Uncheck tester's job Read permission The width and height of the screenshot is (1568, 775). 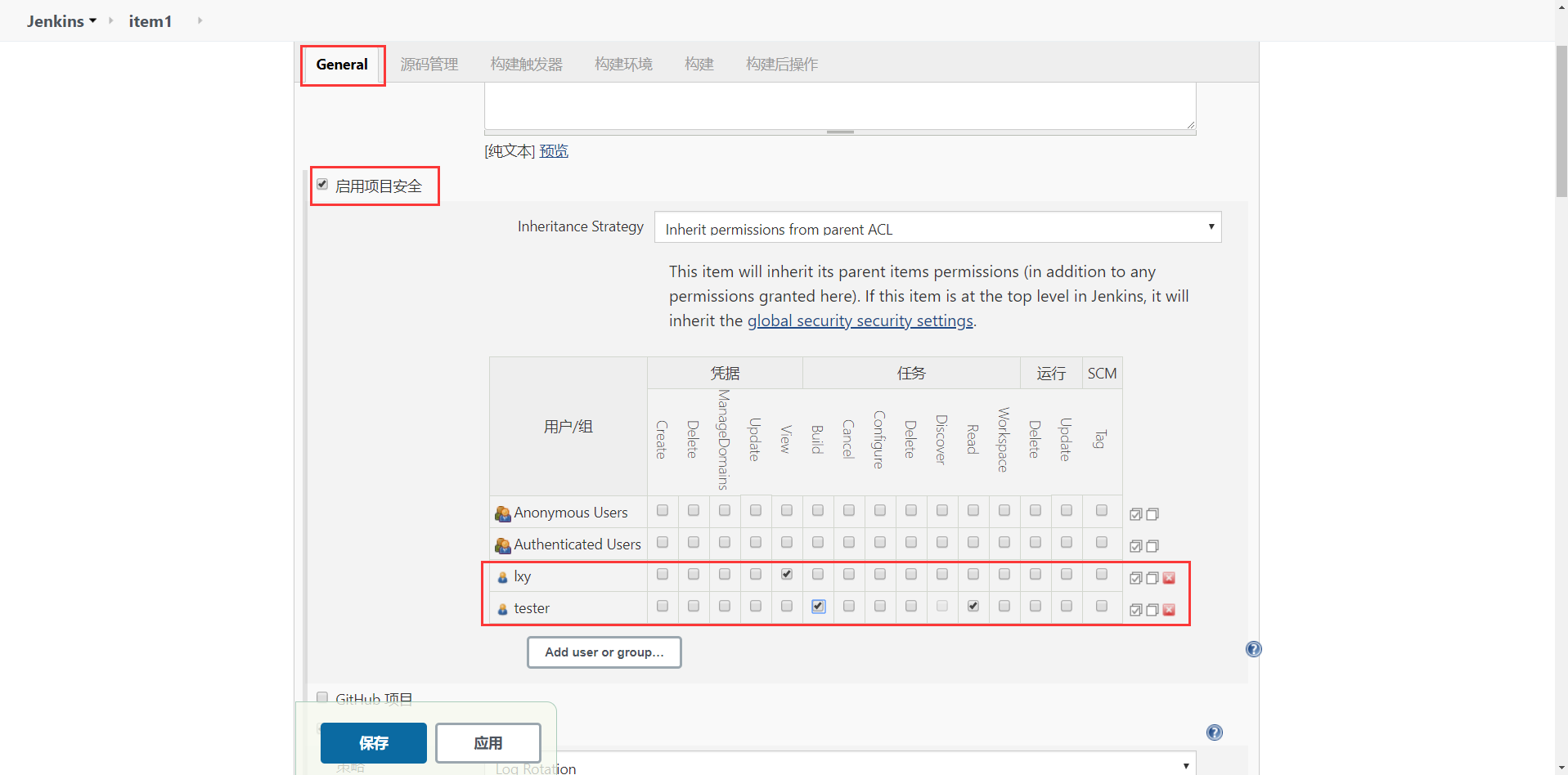(973, 606)
